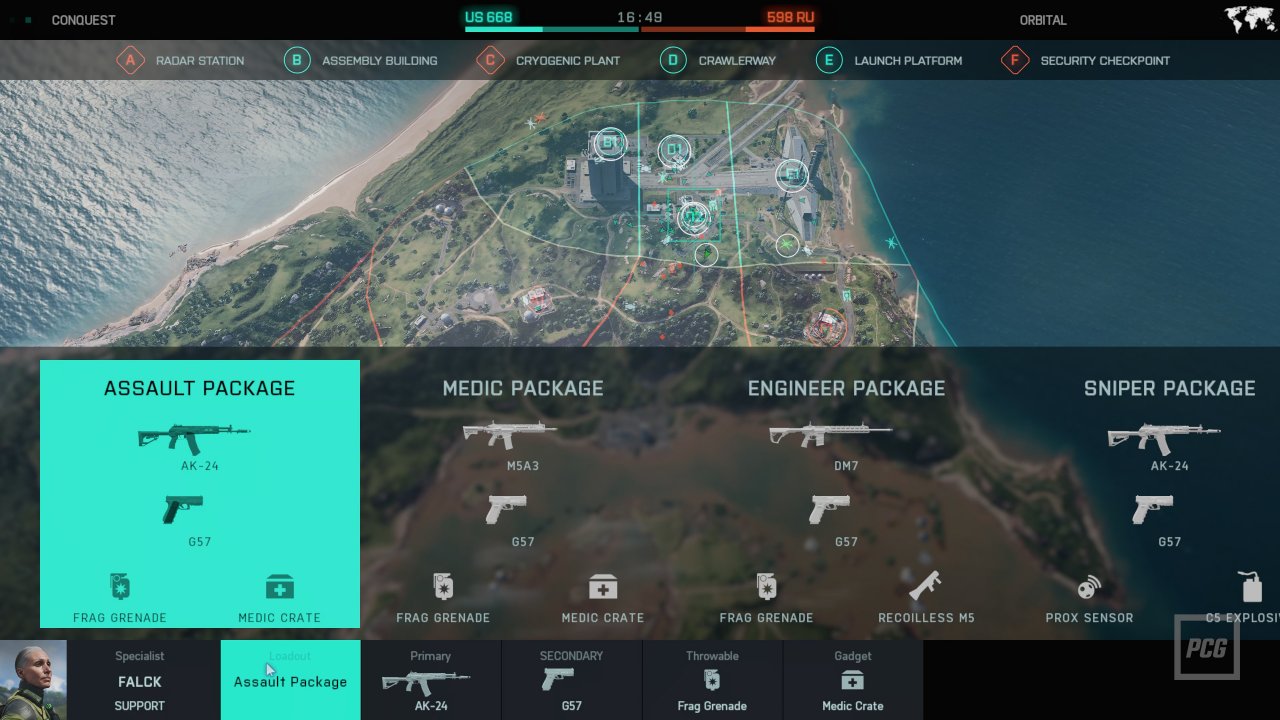
Task: Click M5A3 rifle in Medic Package
Action: (x=510, y=434)
